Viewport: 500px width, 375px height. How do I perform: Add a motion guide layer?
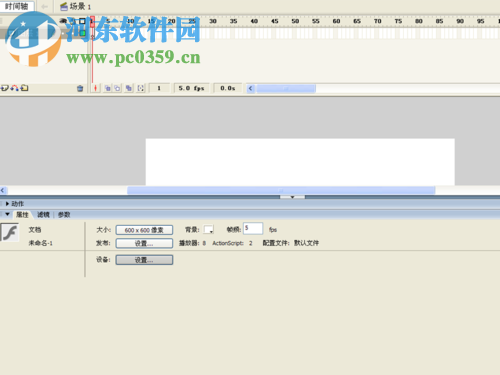pos(14,88)
